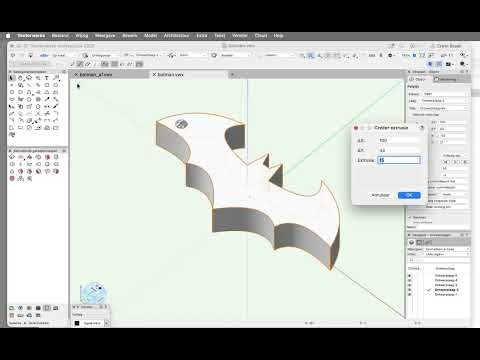Open the Cloud menu
Screen dimensions: 480x360
(x=261, y=36)
